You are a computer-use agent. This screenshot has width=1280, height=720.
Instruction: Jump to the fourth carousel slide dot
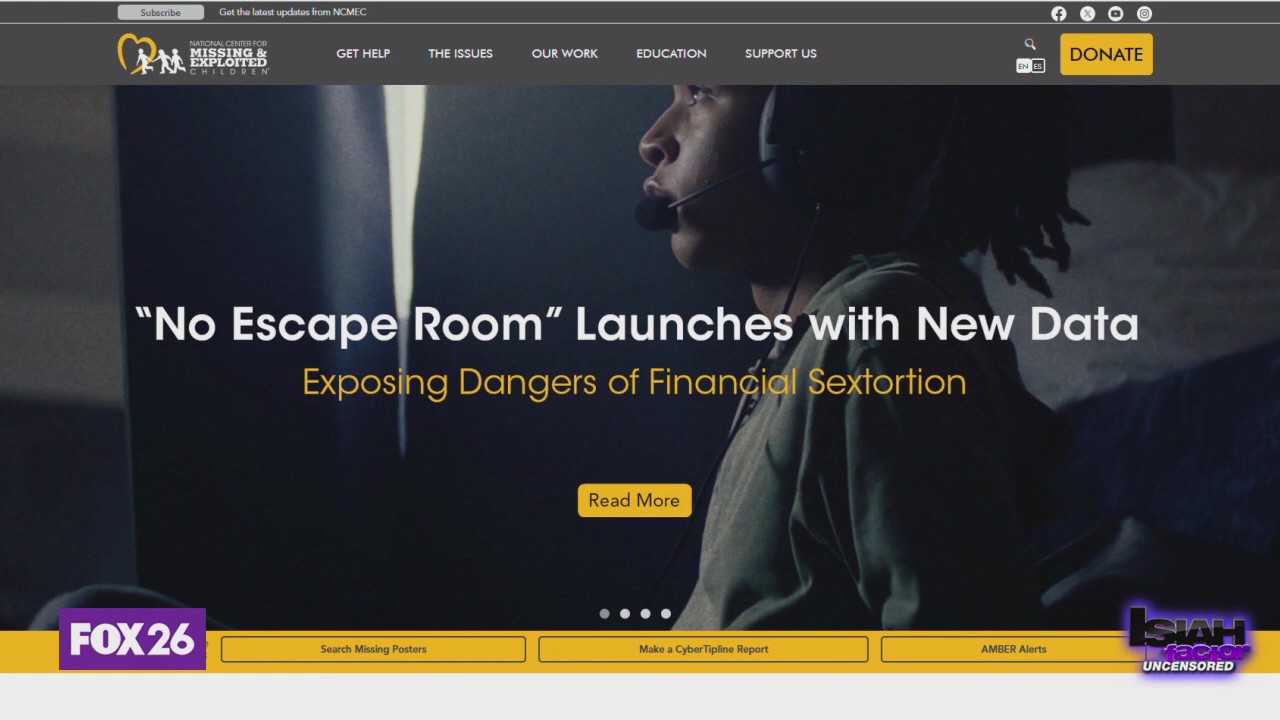[x=666, y=613]
